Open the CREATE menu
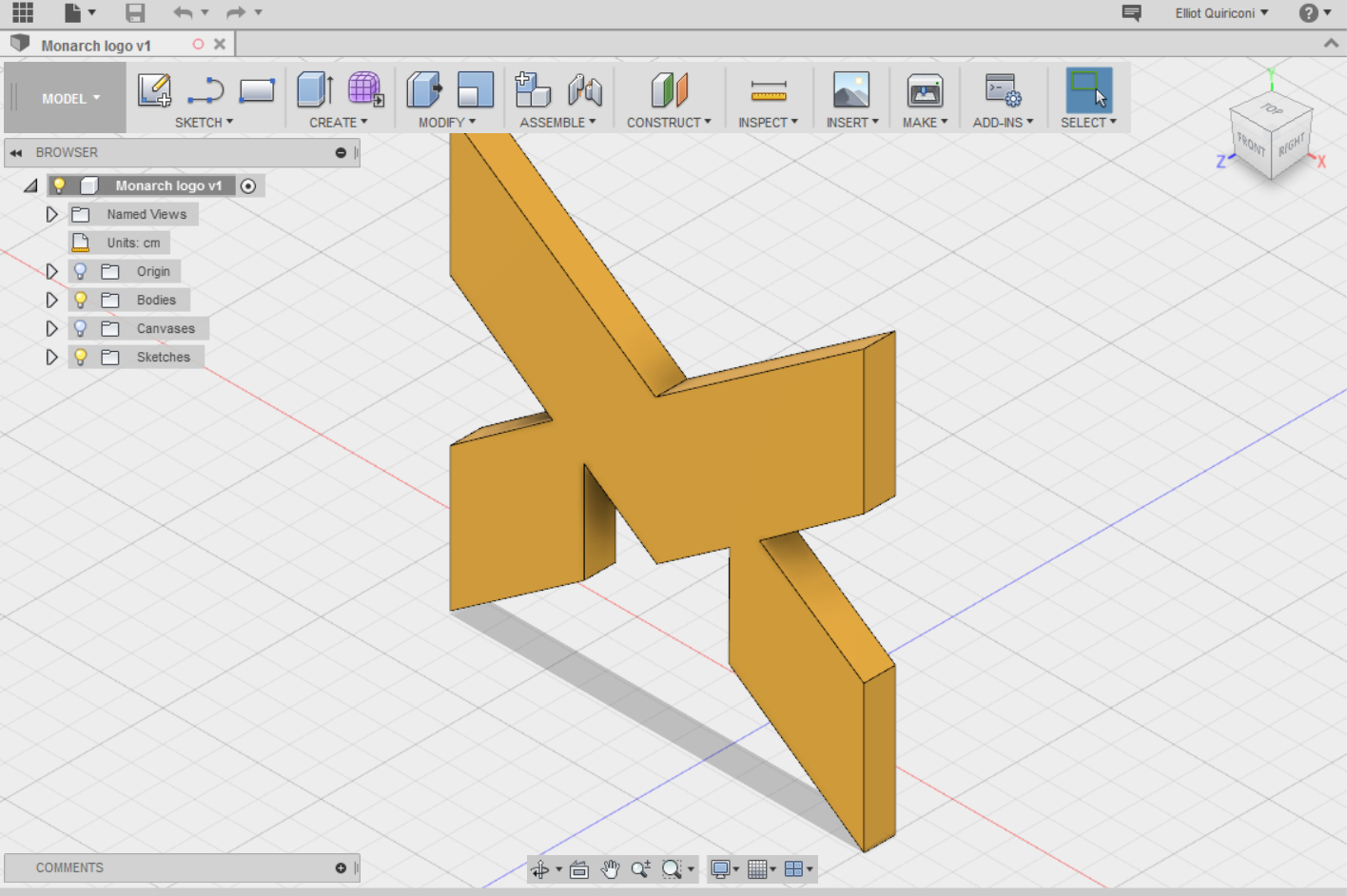Screen dimensions: 1347x896 pyautogui.click(x=338, y=122)
